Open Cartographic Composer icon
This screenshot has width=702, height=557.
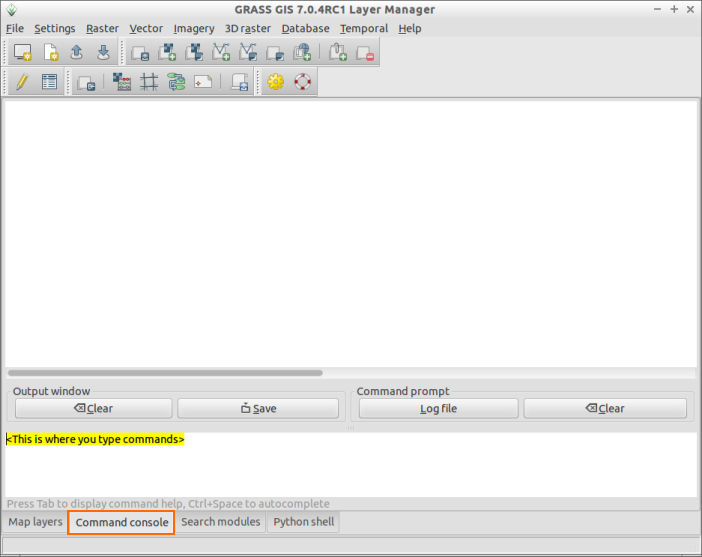(203, 82)
